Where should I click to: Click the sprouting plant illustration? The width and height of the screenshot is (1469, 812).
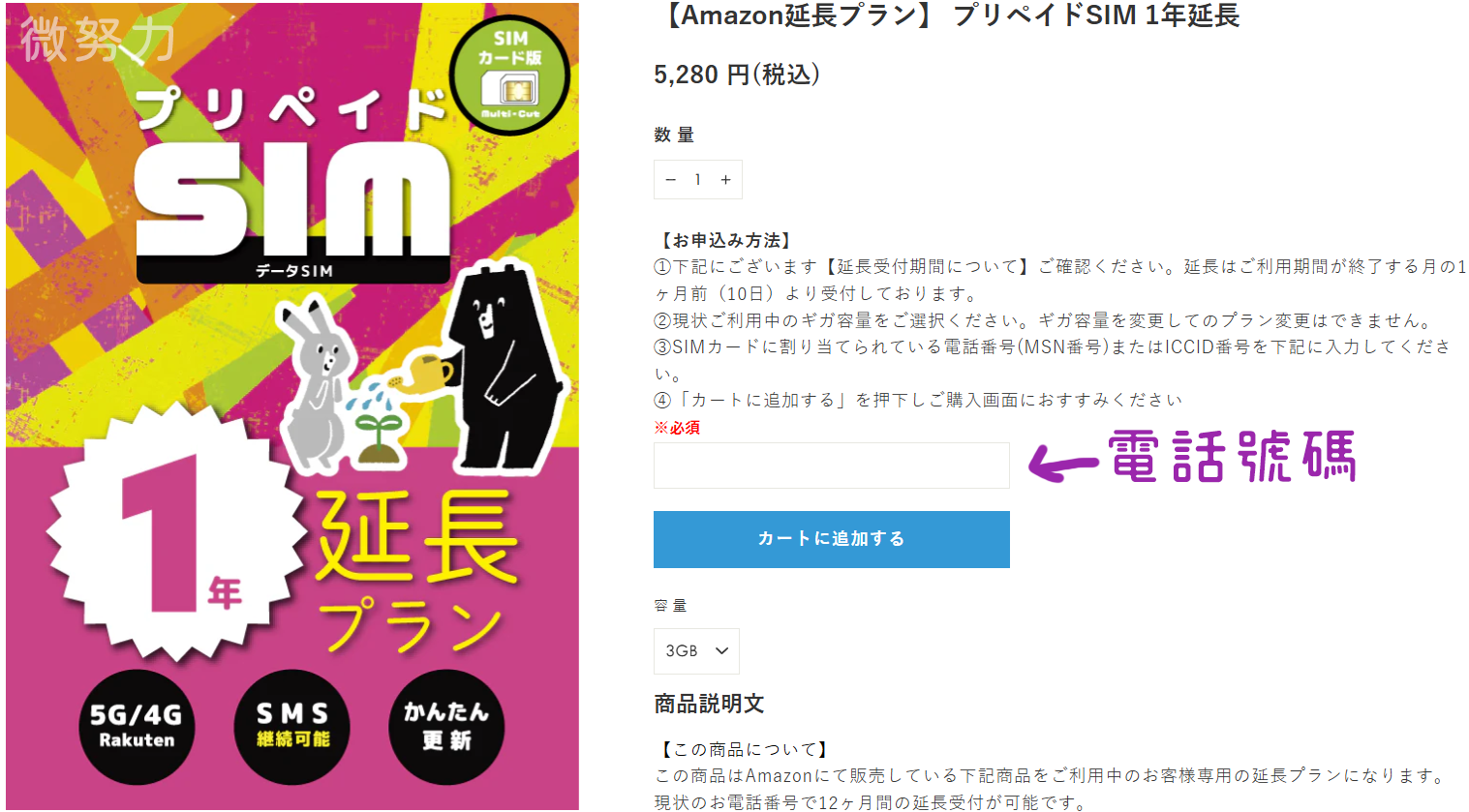[x=376, y=436]
